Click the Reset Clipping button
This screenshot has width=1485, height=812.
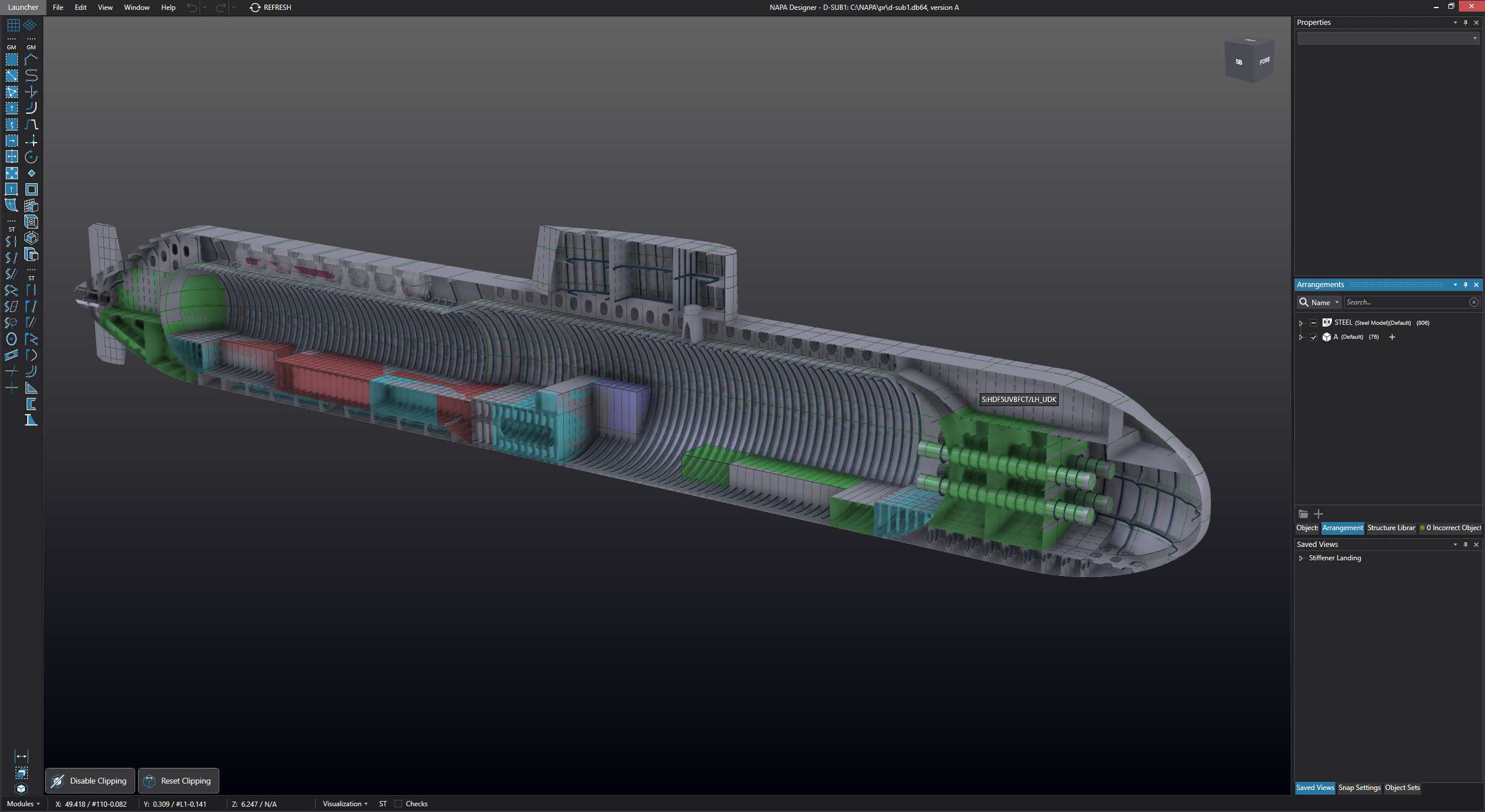tap(179, 781)
